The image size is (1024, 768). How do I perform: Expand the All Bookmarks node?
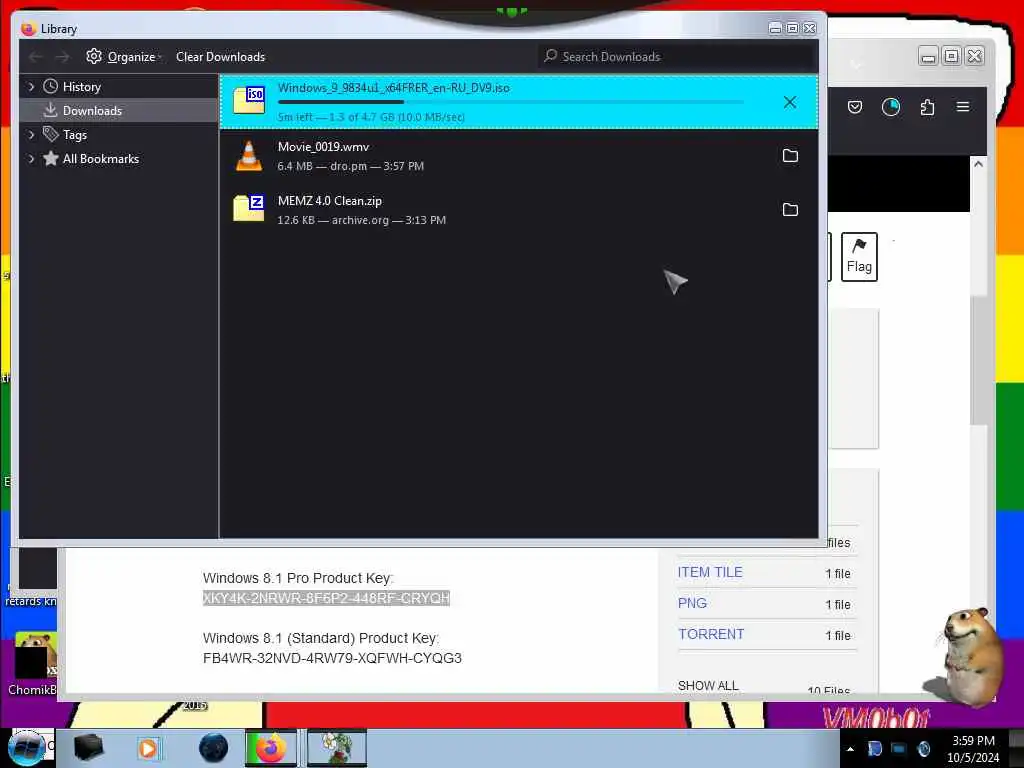pyautogui.click(x=31, y=159)
